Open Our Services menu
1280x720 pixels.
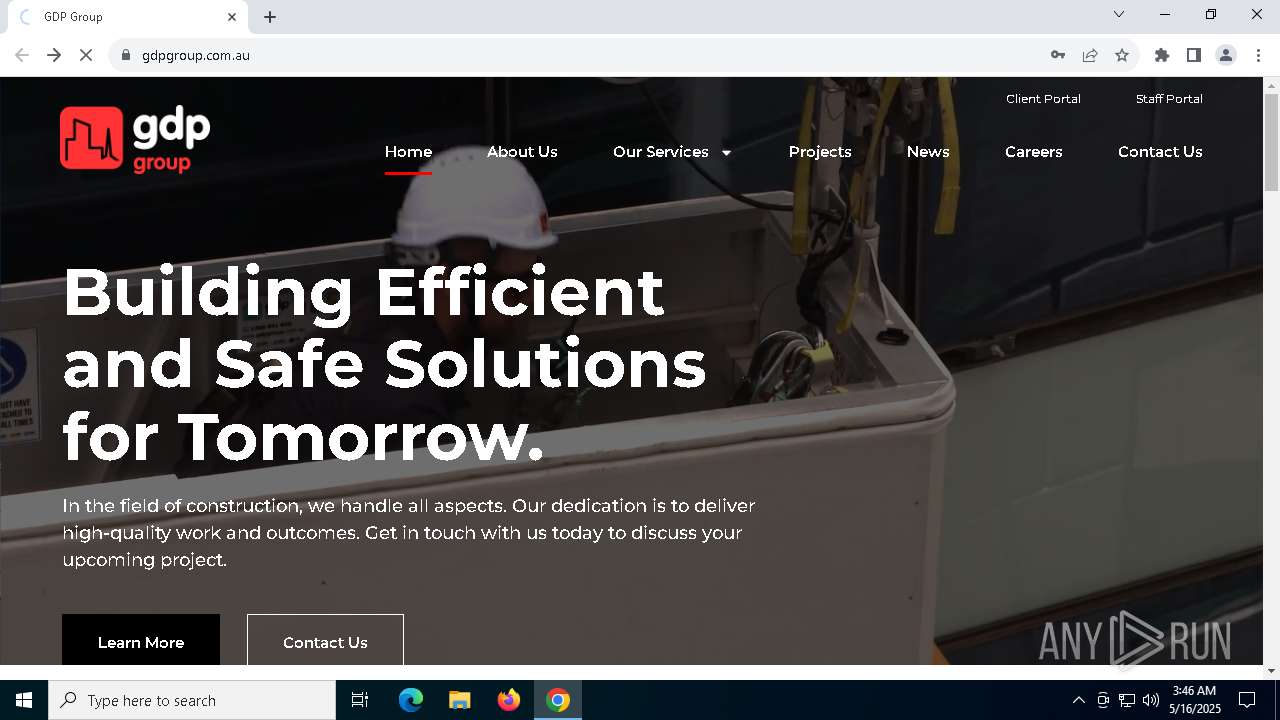(661, 152)
